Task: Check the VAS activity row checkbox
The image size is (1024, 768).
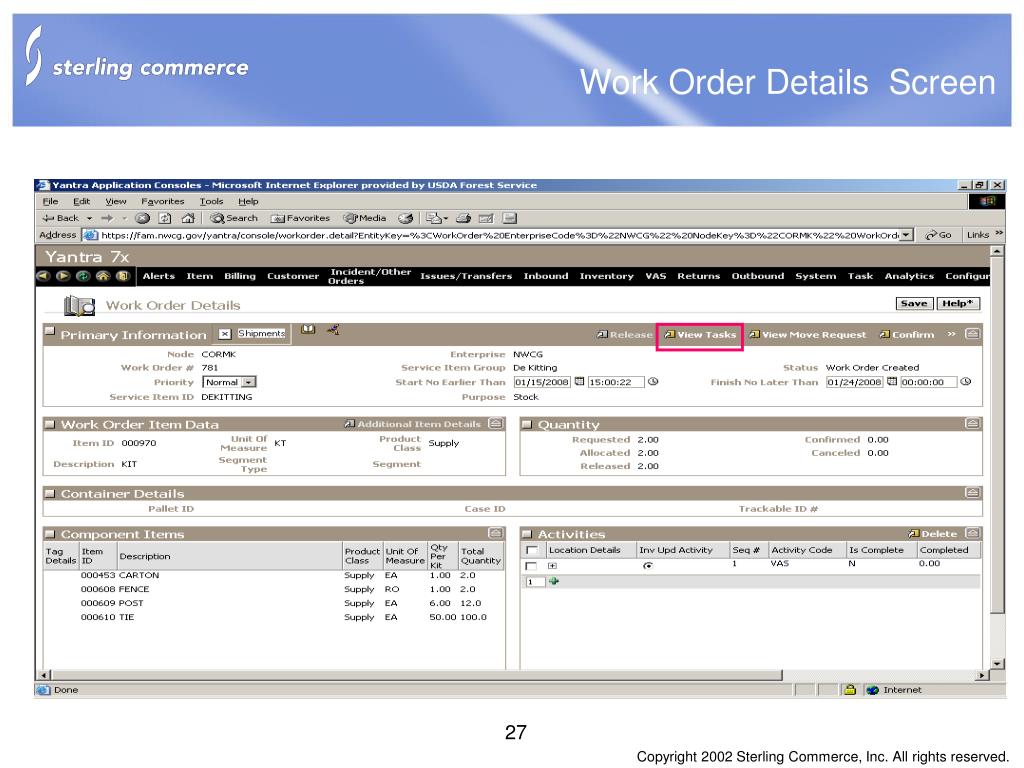Action: click(531, 566)
